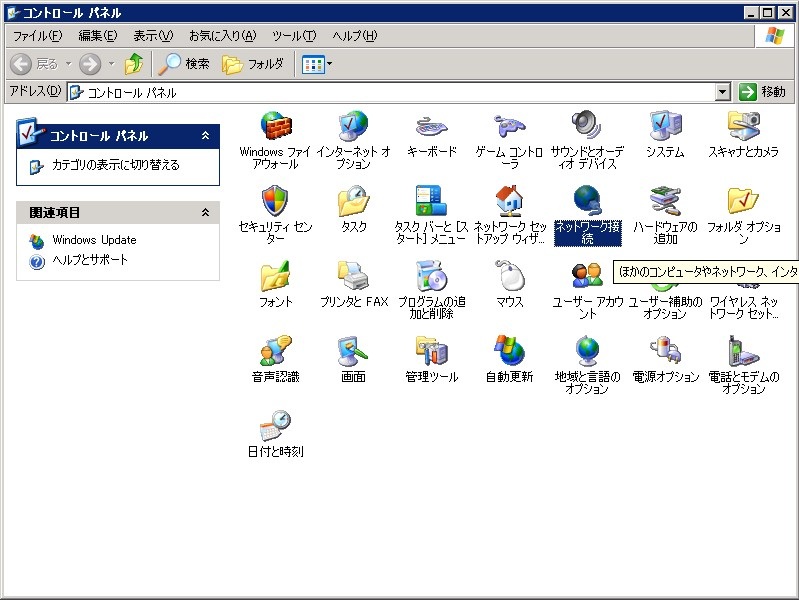Select the ネットワーク接続 icon
This screenshot has width=799, height=600.
[x=587, y=201]
